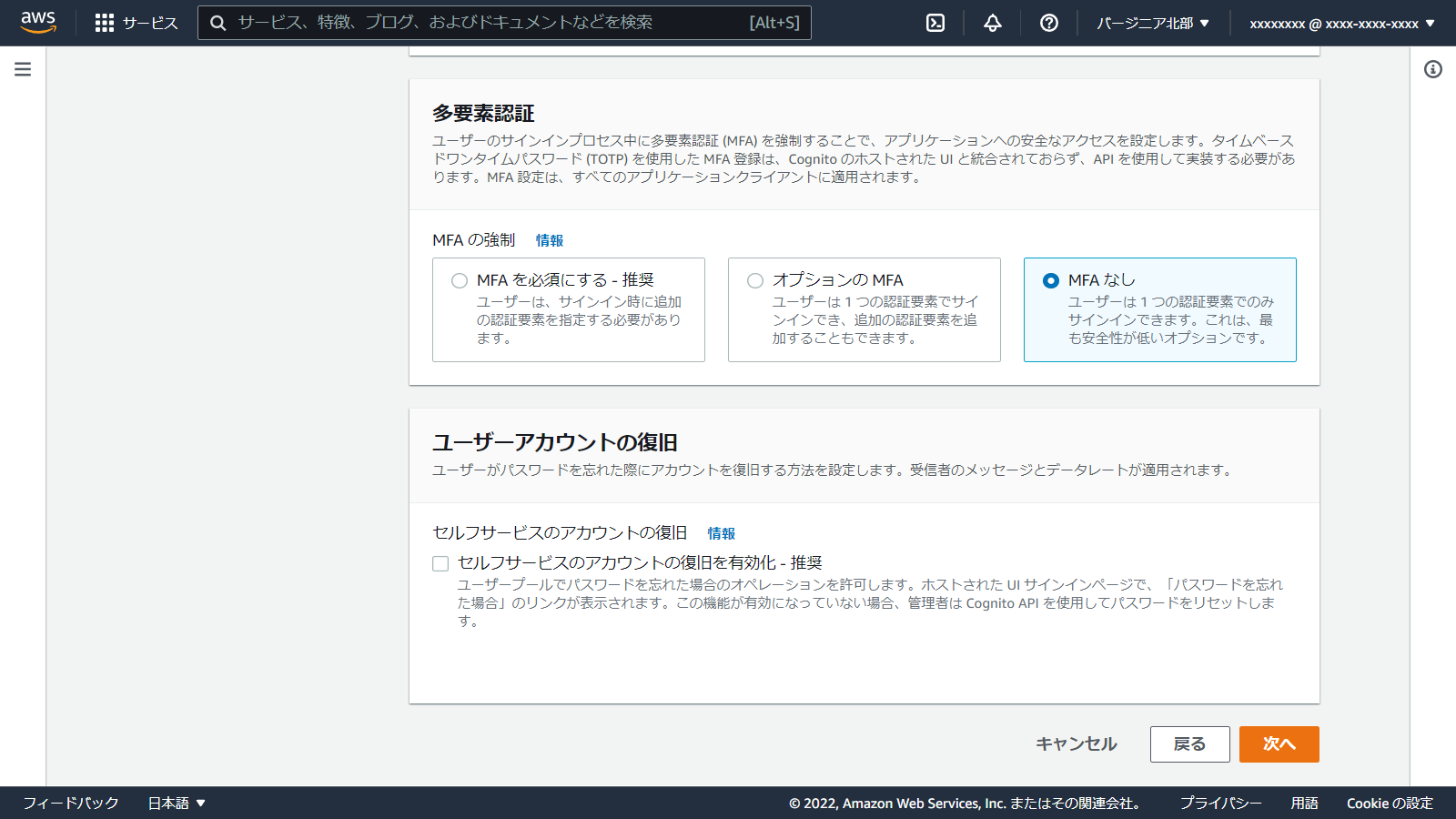Open the 情報 link next to MFA の強制
1456x819 pixels.
(547, 239)
